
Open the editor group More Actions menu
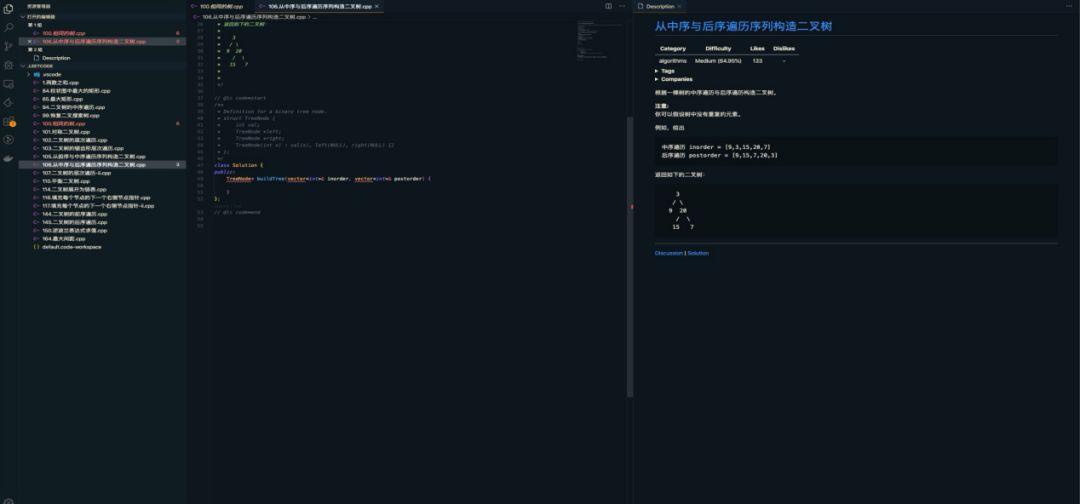622,6
